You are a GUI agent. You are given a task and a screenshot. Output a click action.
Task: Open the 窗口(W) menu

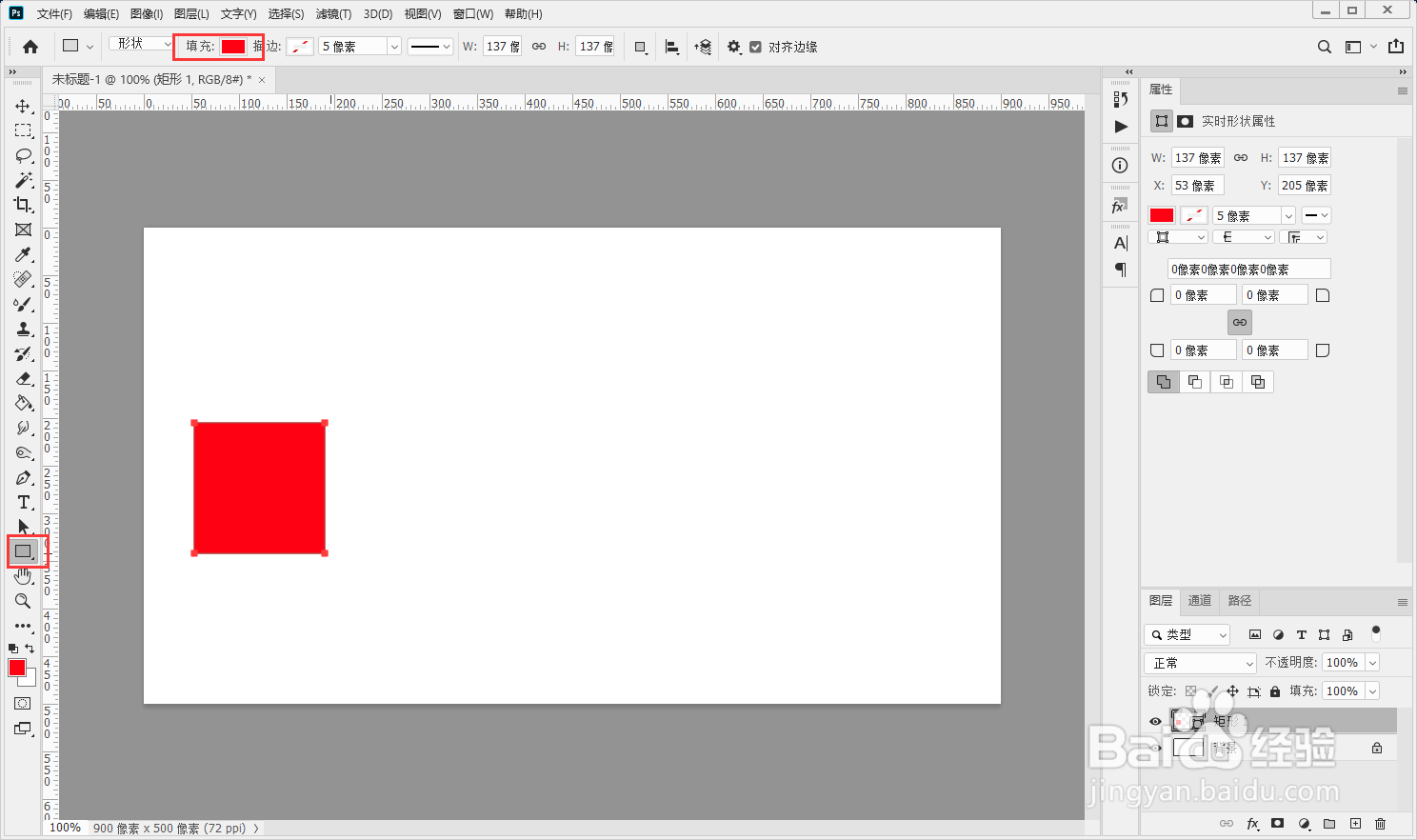pyautogui.click(x=473, y=14)
